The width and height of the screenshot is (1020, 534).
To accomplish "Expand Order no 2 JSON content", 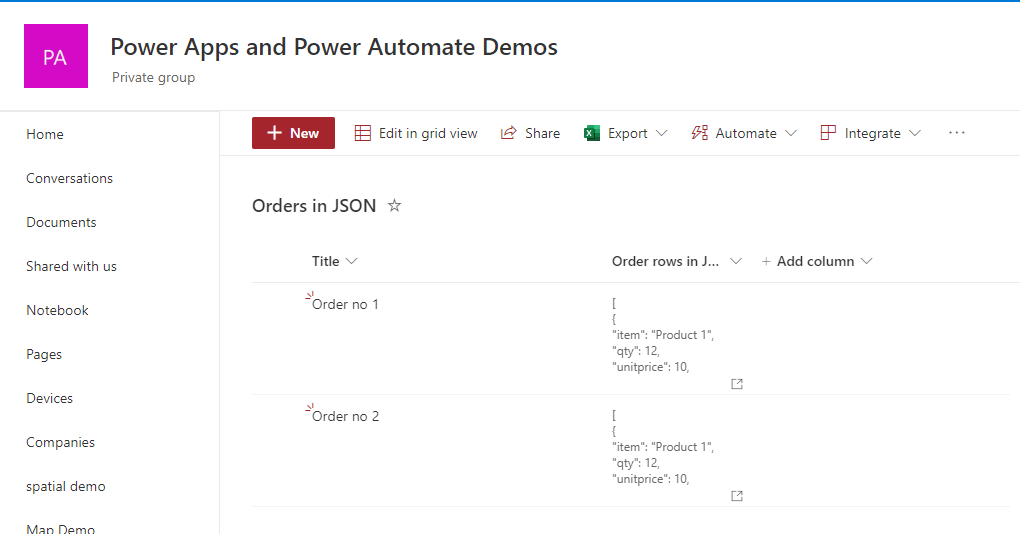I will coord(737,496).
